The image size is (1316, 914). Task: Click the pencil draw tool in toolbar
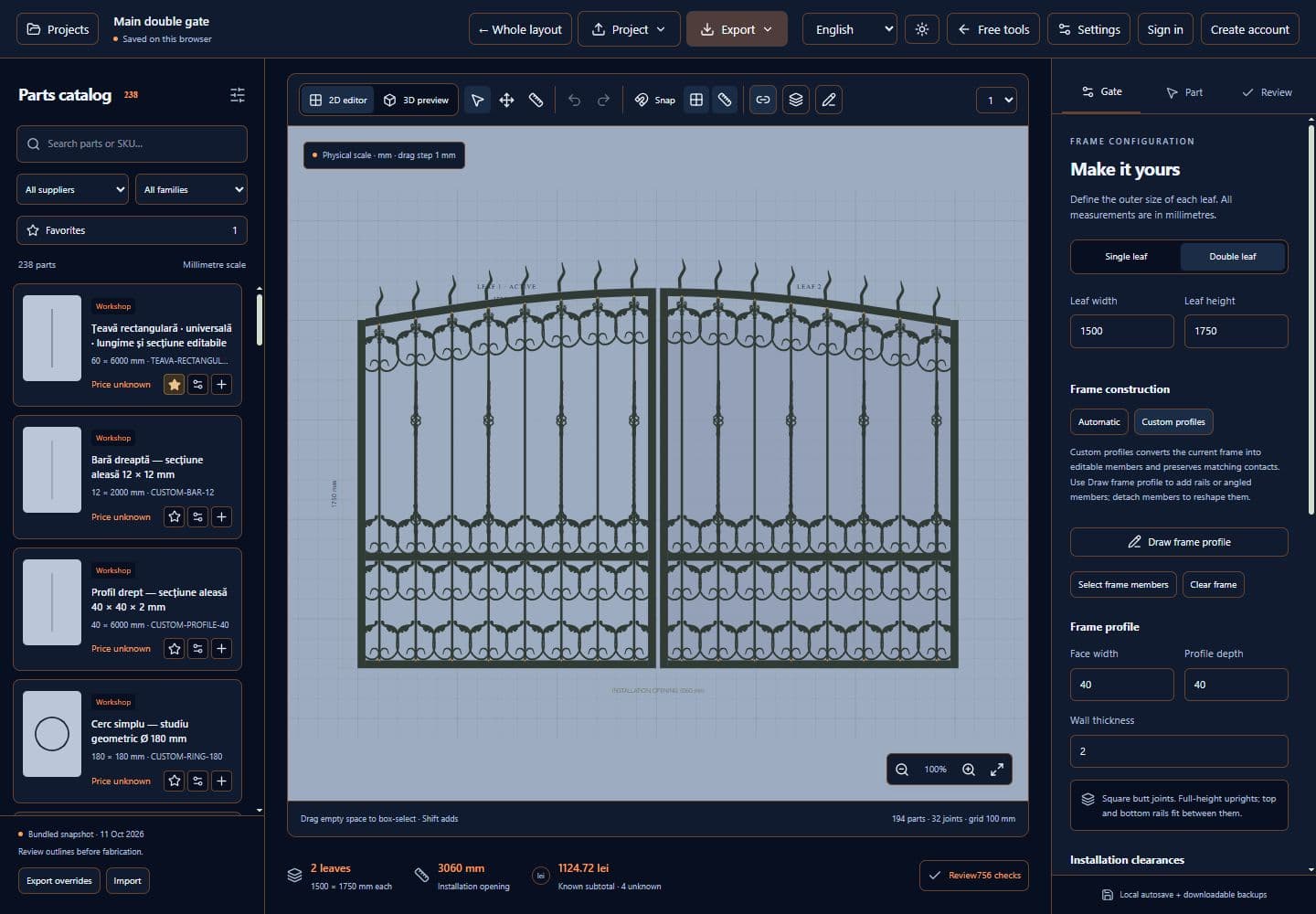(x=829, y=100)
